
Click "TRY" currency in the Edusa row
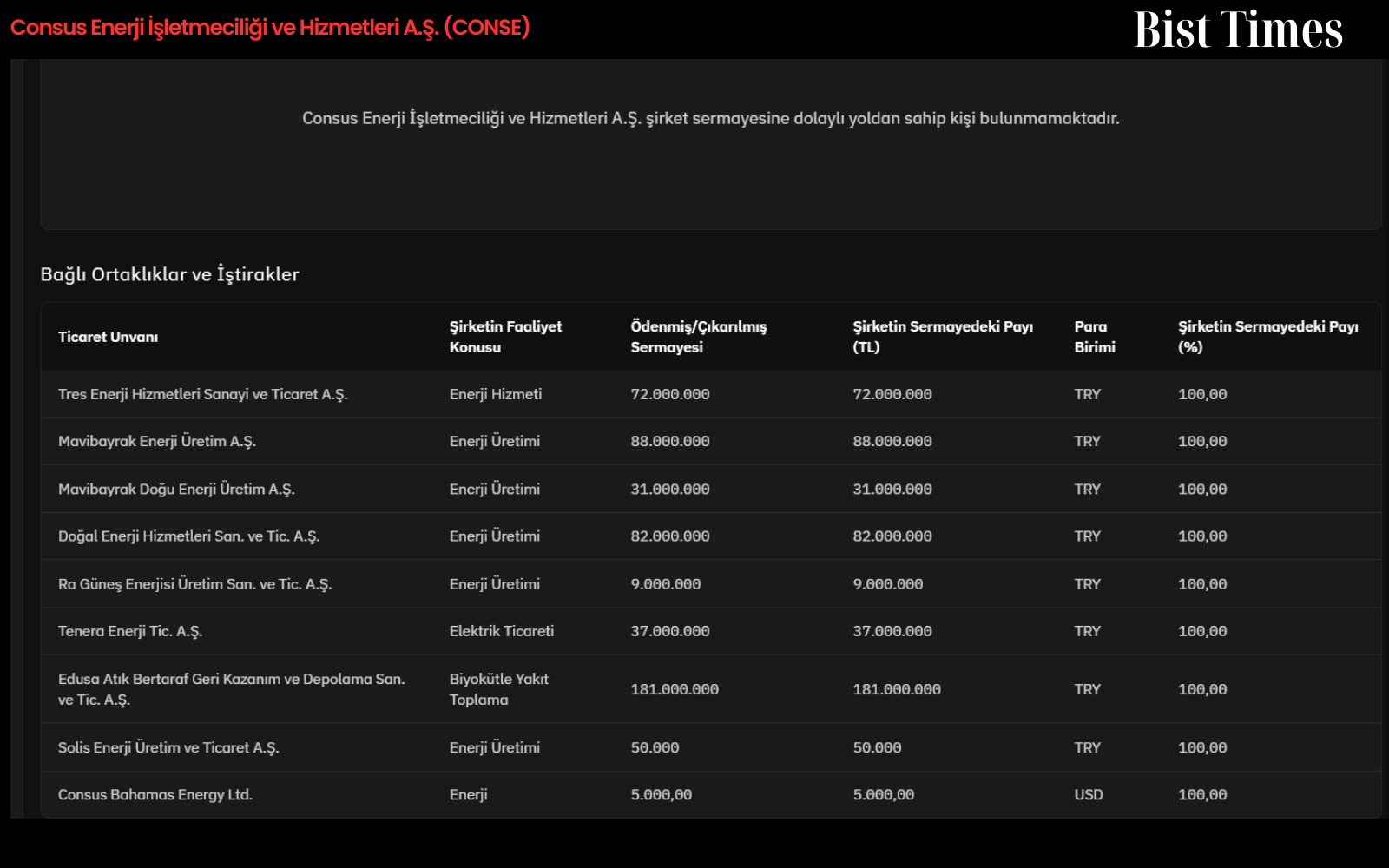pos(1088,689)
